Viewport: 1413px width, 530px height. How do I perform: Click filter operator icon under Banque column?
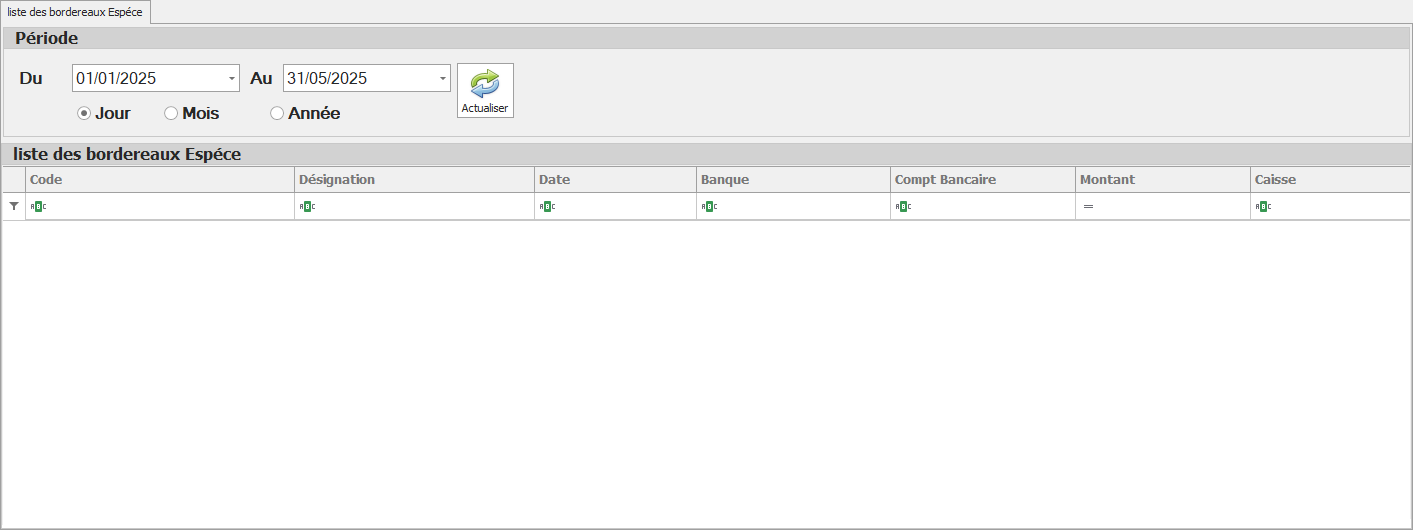(709, 207)
